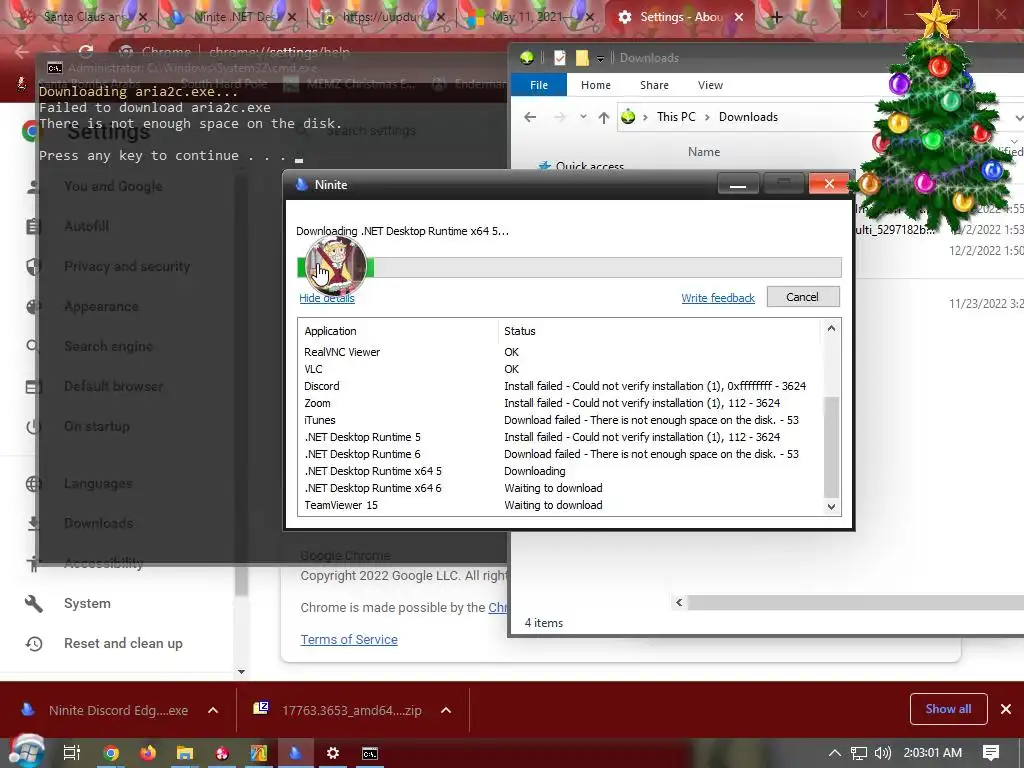The height and width of the screenshot is (768, 1024).
Task: Switch to May 11, 2021 tab
Action: tap(526, 17)
